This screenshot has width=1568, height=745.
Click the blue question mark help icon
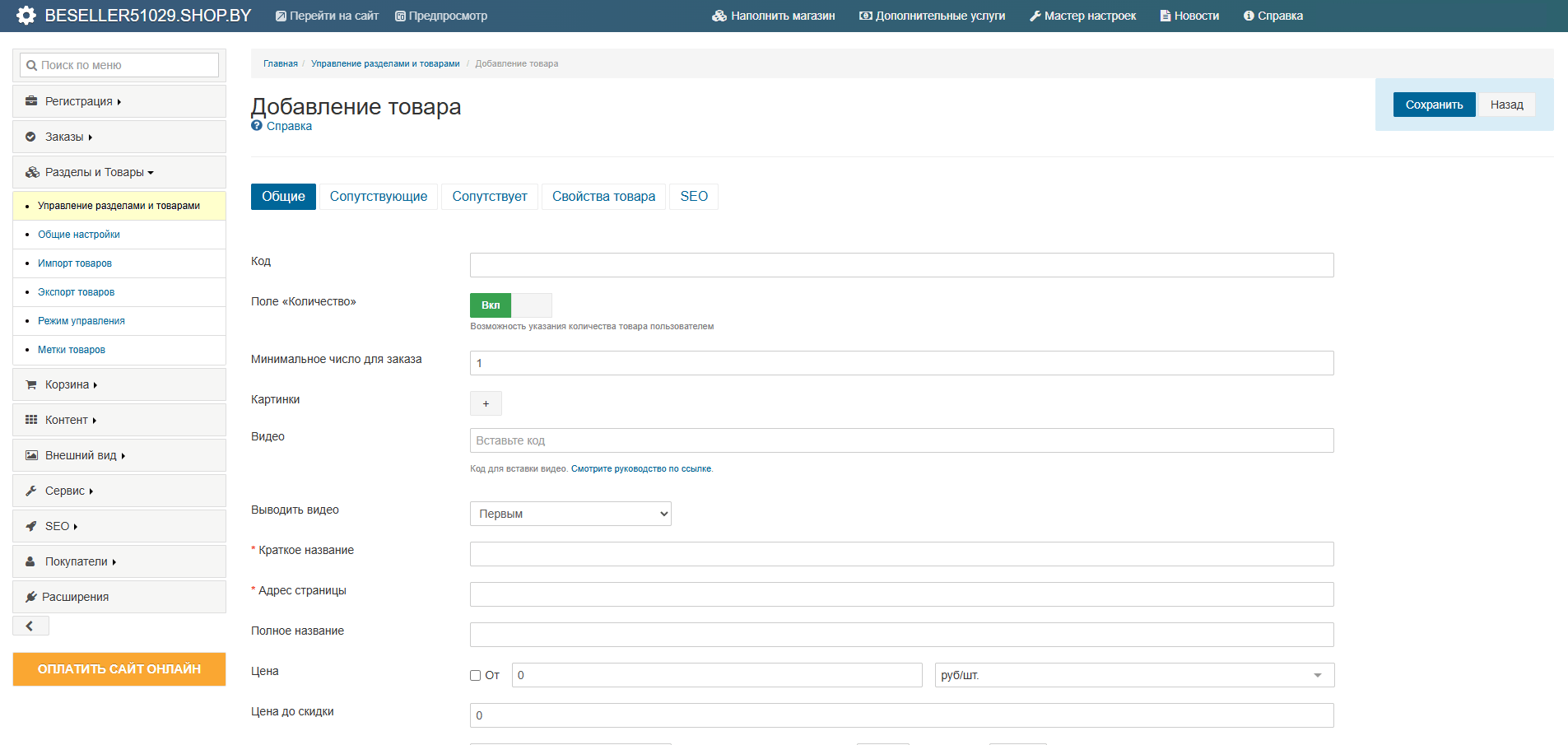click(x=257, y=126)
